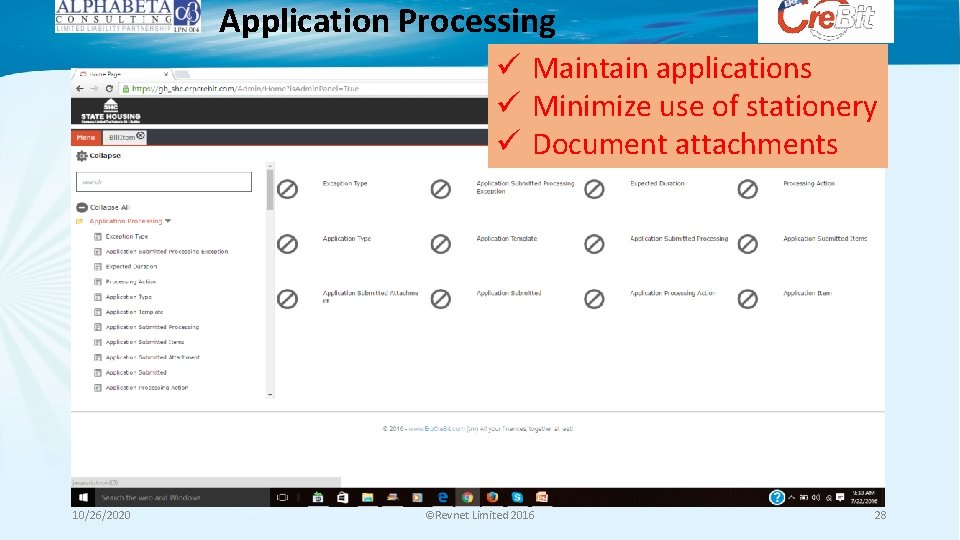The image size is (960, 540).
Task: Click browser back arrow
Action: click(80, 89)
